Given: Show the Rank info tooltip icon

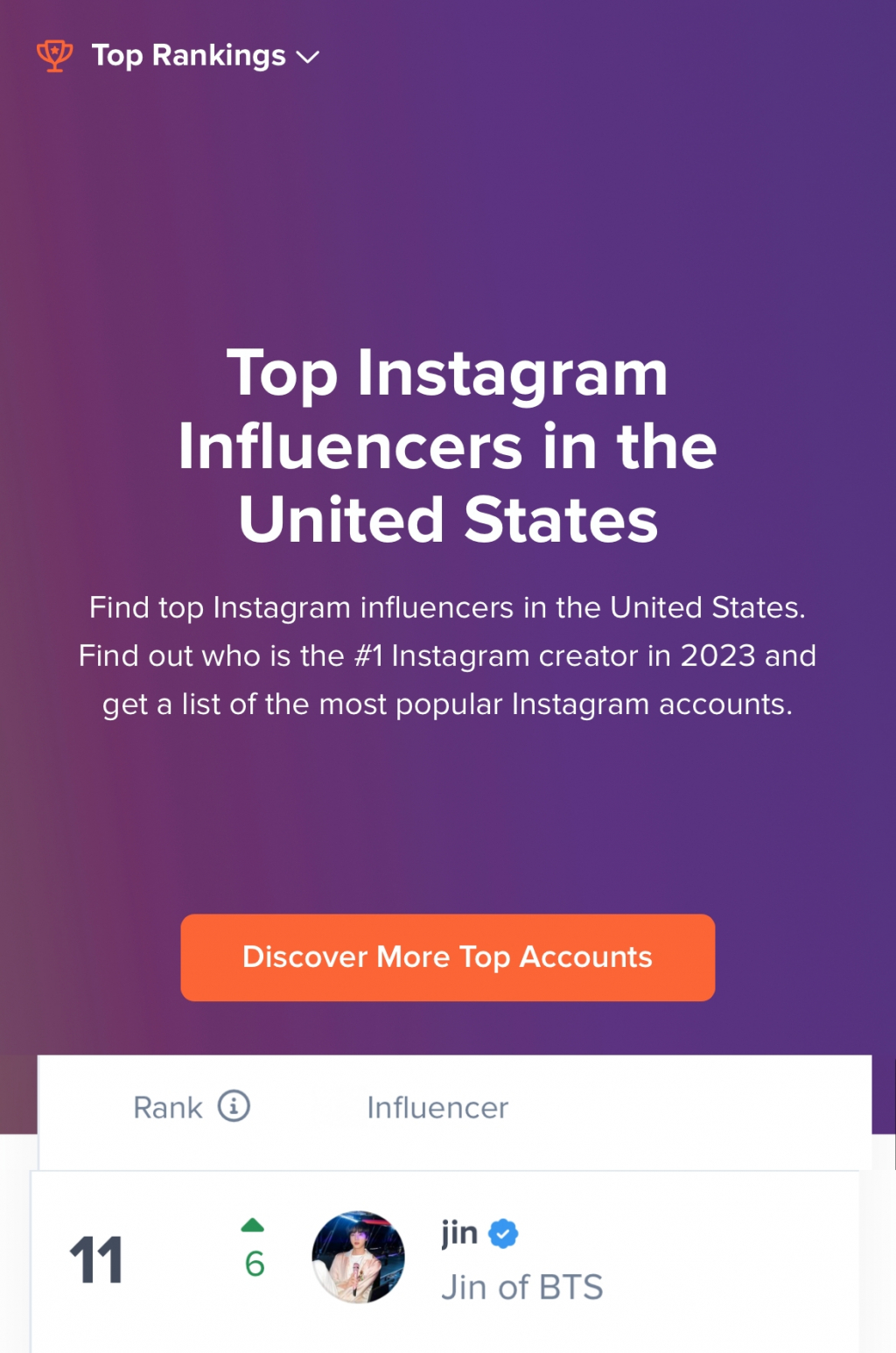Looking at the screenshot, I should [234, 1106].
